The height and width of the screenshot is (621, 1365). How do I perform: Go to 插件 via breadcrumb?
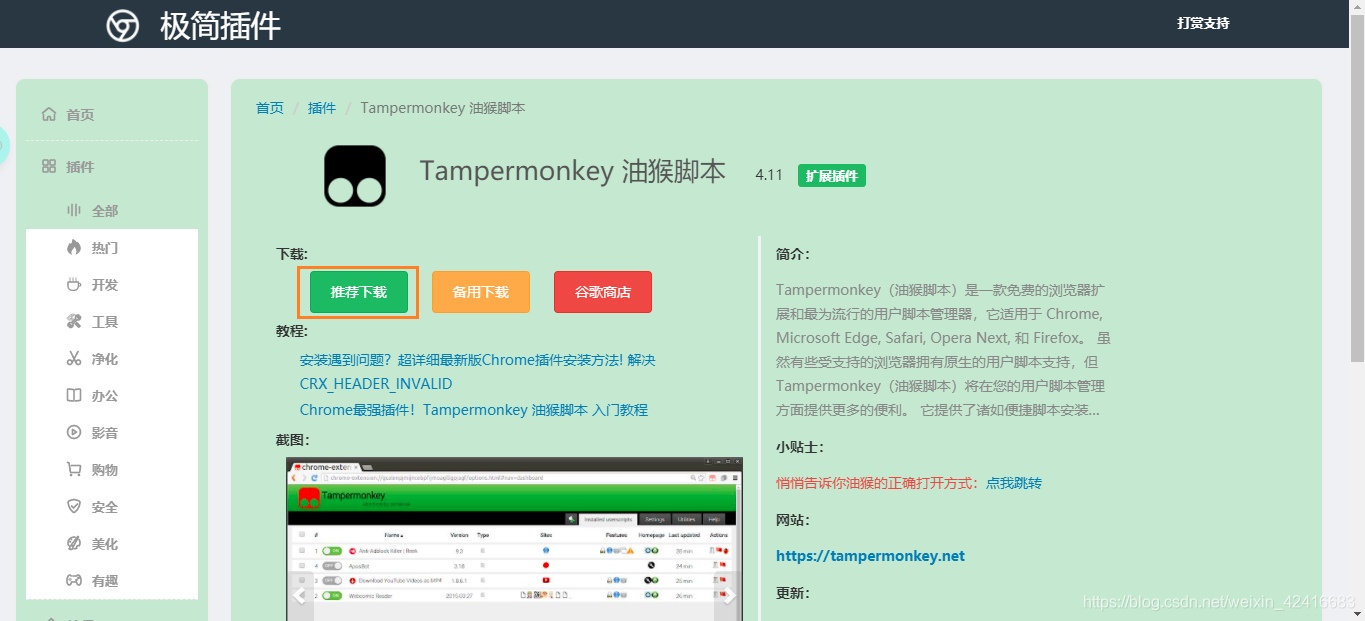[x=322, y=108]
